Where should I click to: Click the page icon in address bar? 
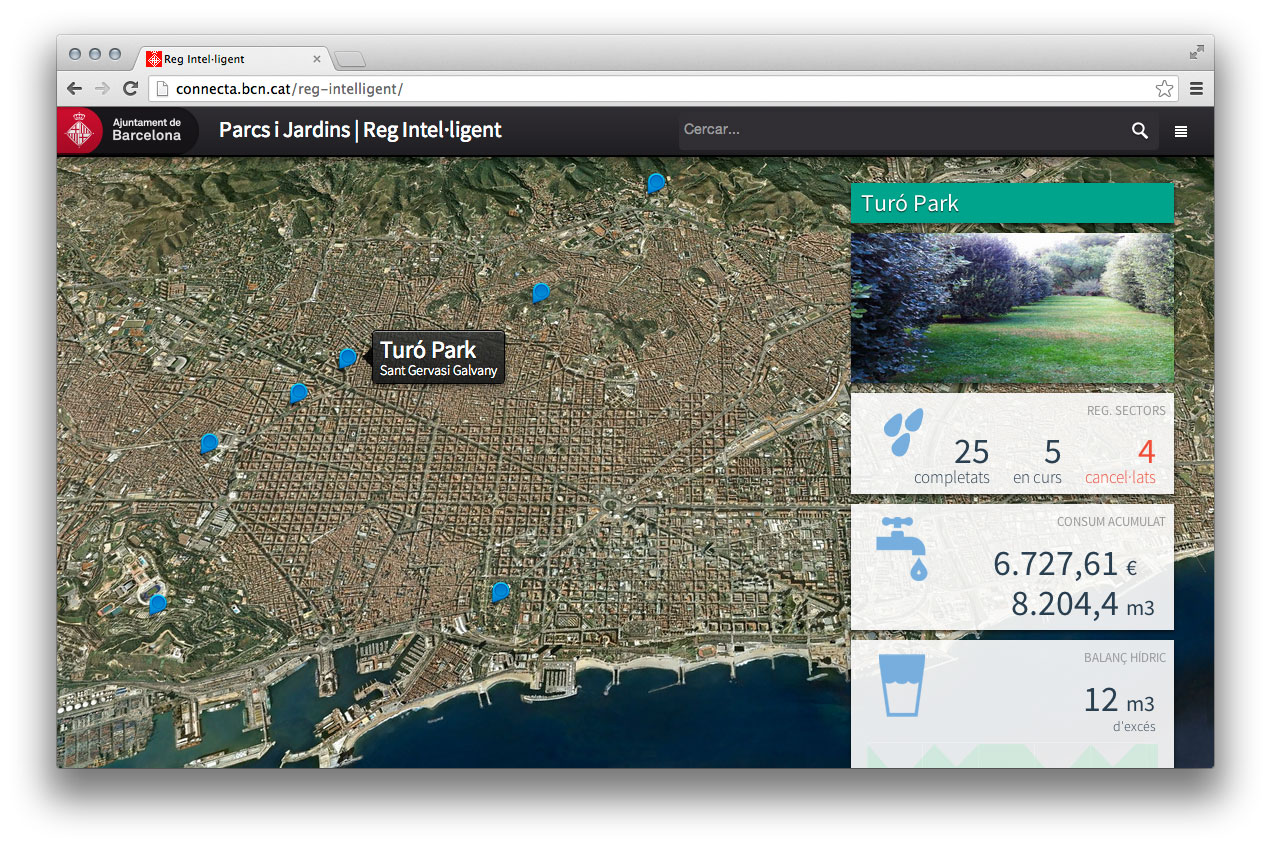(163, 89)
